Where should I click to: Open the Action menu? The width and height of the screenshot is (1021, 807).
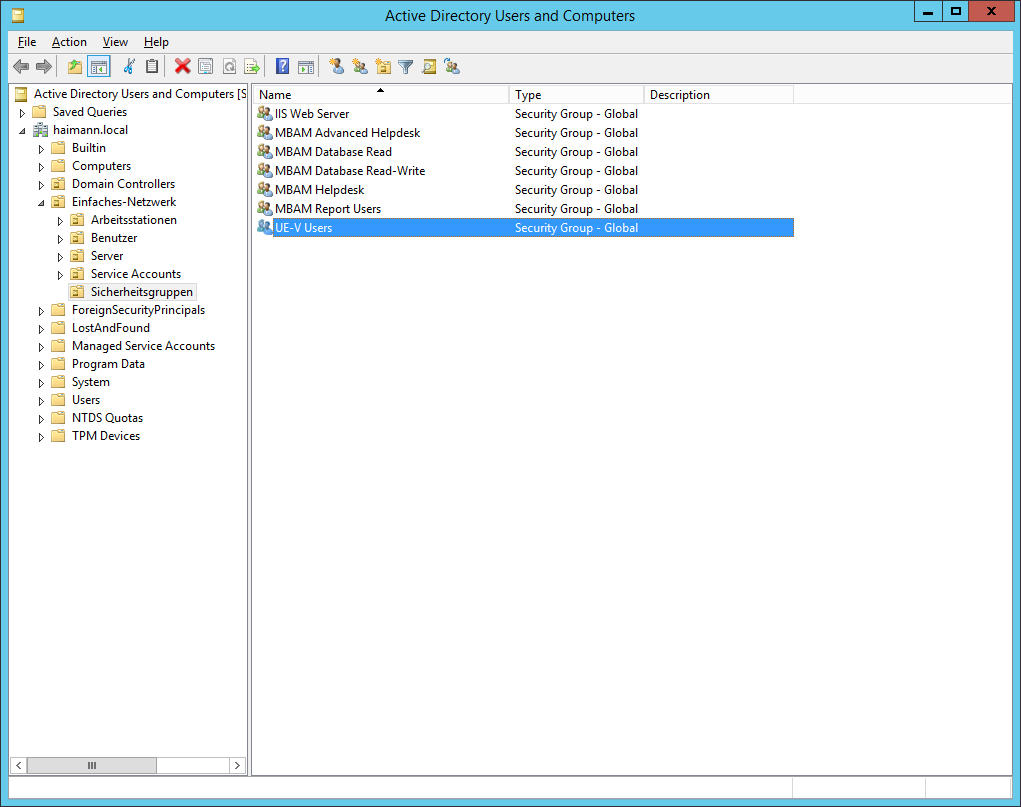pyautogui.click(x=69, y=42)
